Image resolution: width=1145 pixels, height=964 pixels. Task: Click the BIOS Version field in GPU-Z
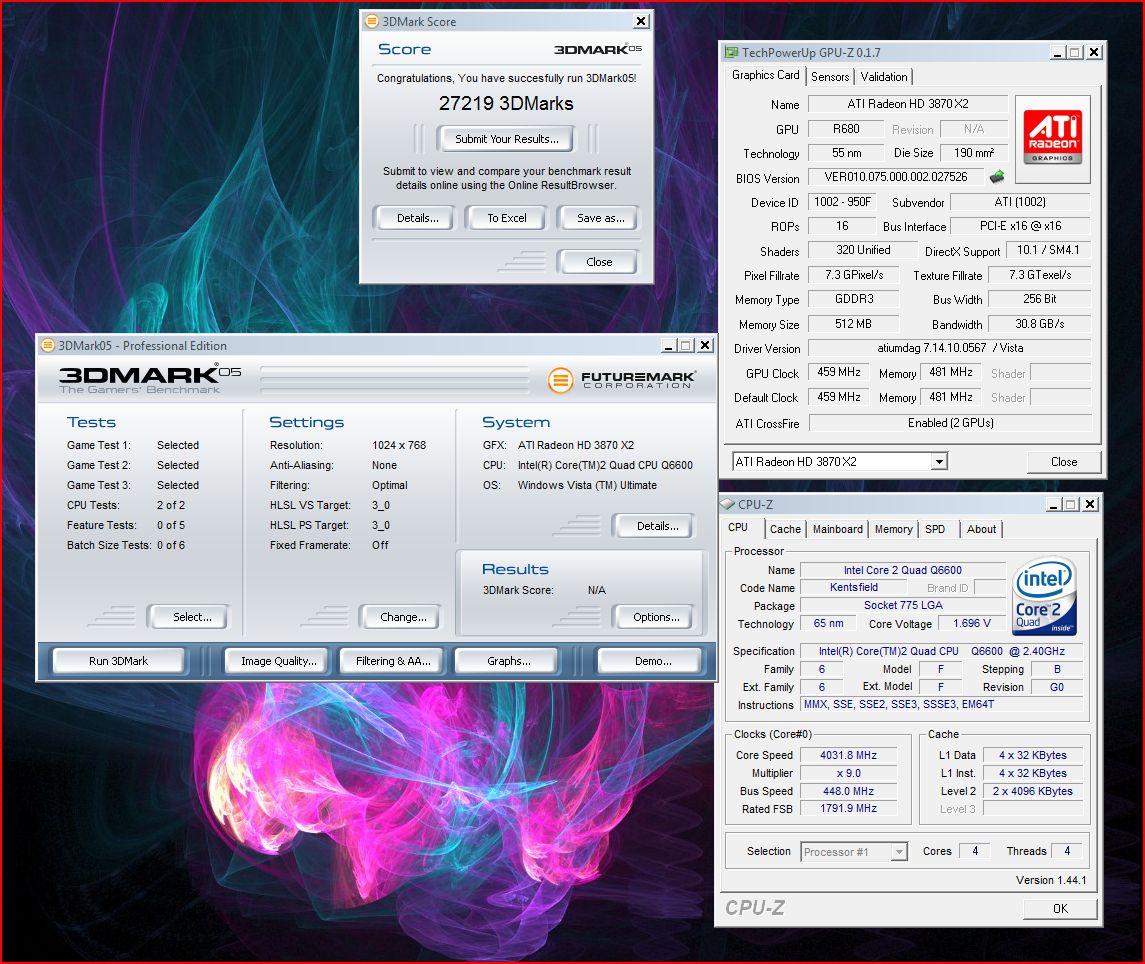[x=896, y=177]
